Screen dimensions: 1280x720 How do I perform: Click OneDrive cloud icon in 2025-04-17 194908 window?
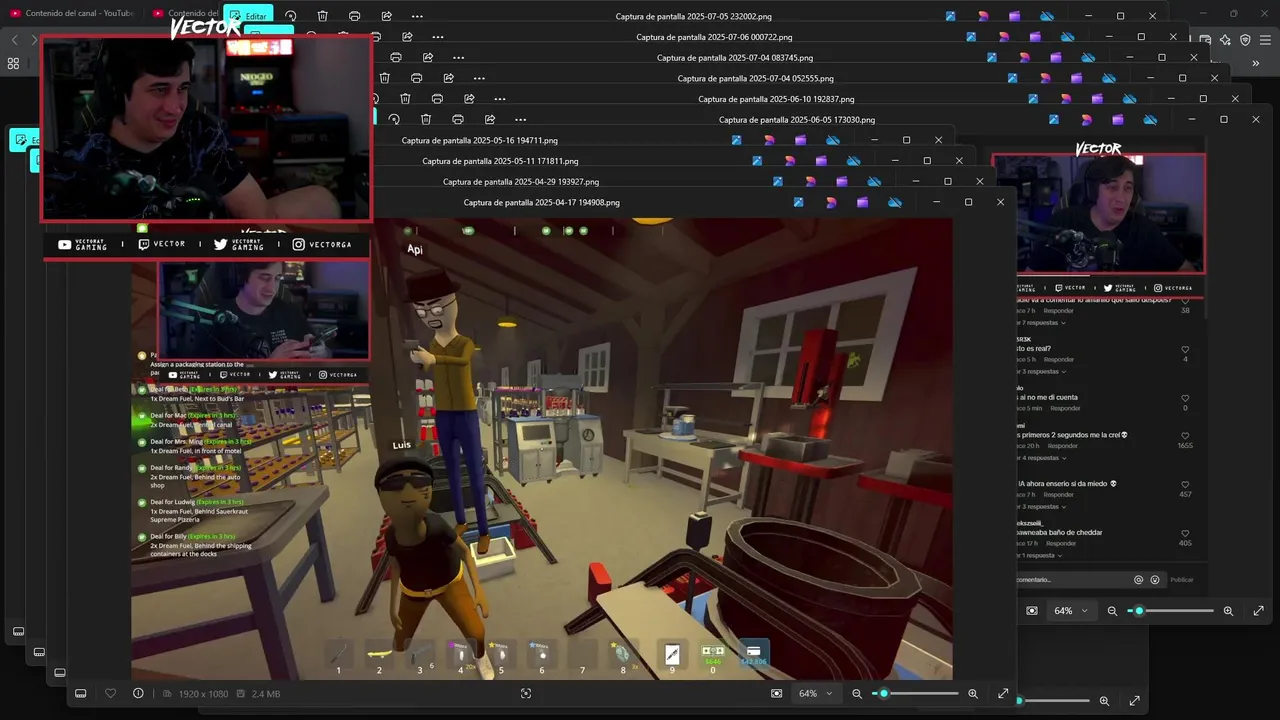(895, 202)
